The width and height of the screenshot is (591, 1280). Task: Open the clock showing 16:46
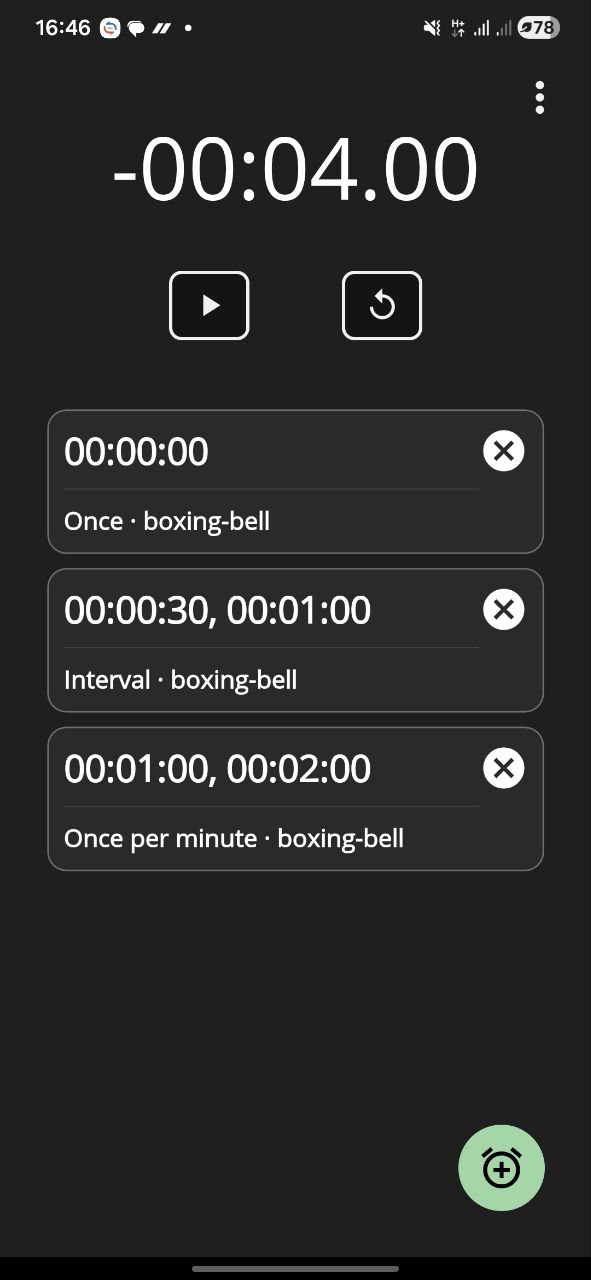point(62,27)
